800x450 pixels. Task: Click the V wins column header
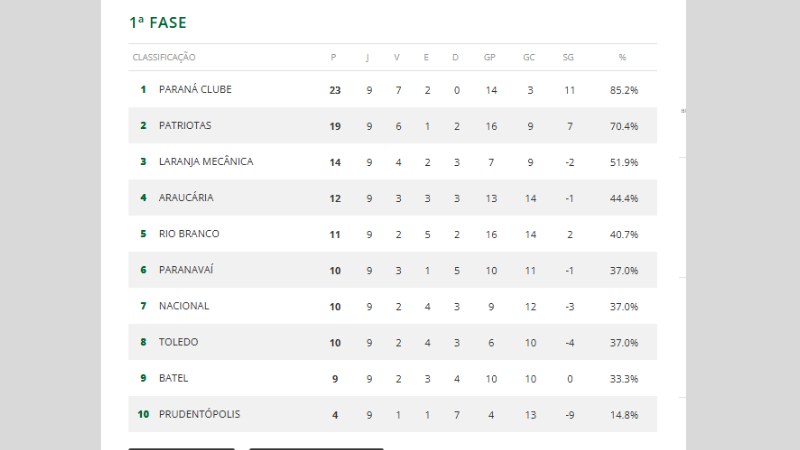(x=397, y=57)
